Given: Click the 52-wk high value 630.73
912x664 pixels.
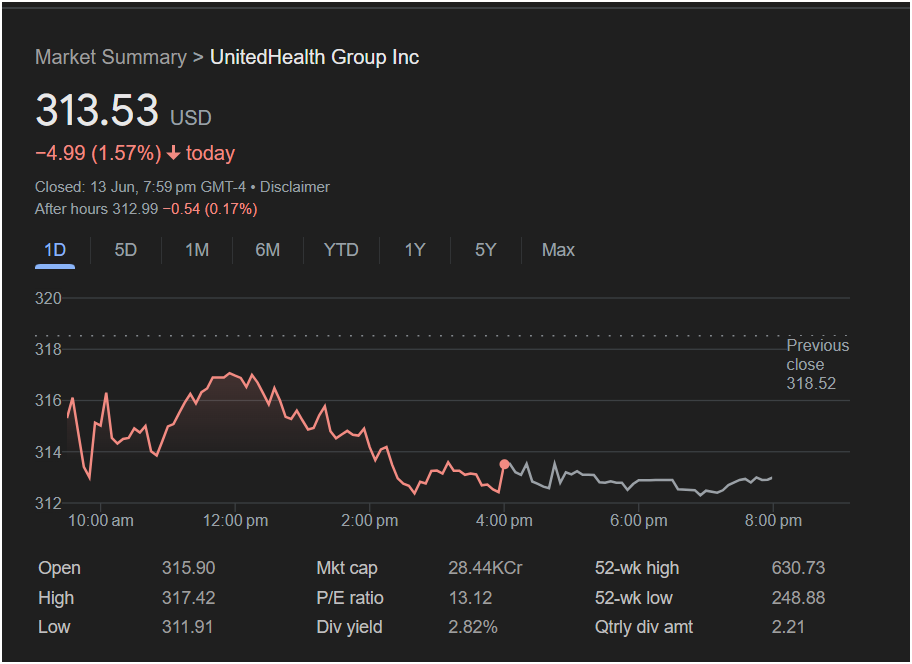Looking at the screenshot, I should coord(798,568).
